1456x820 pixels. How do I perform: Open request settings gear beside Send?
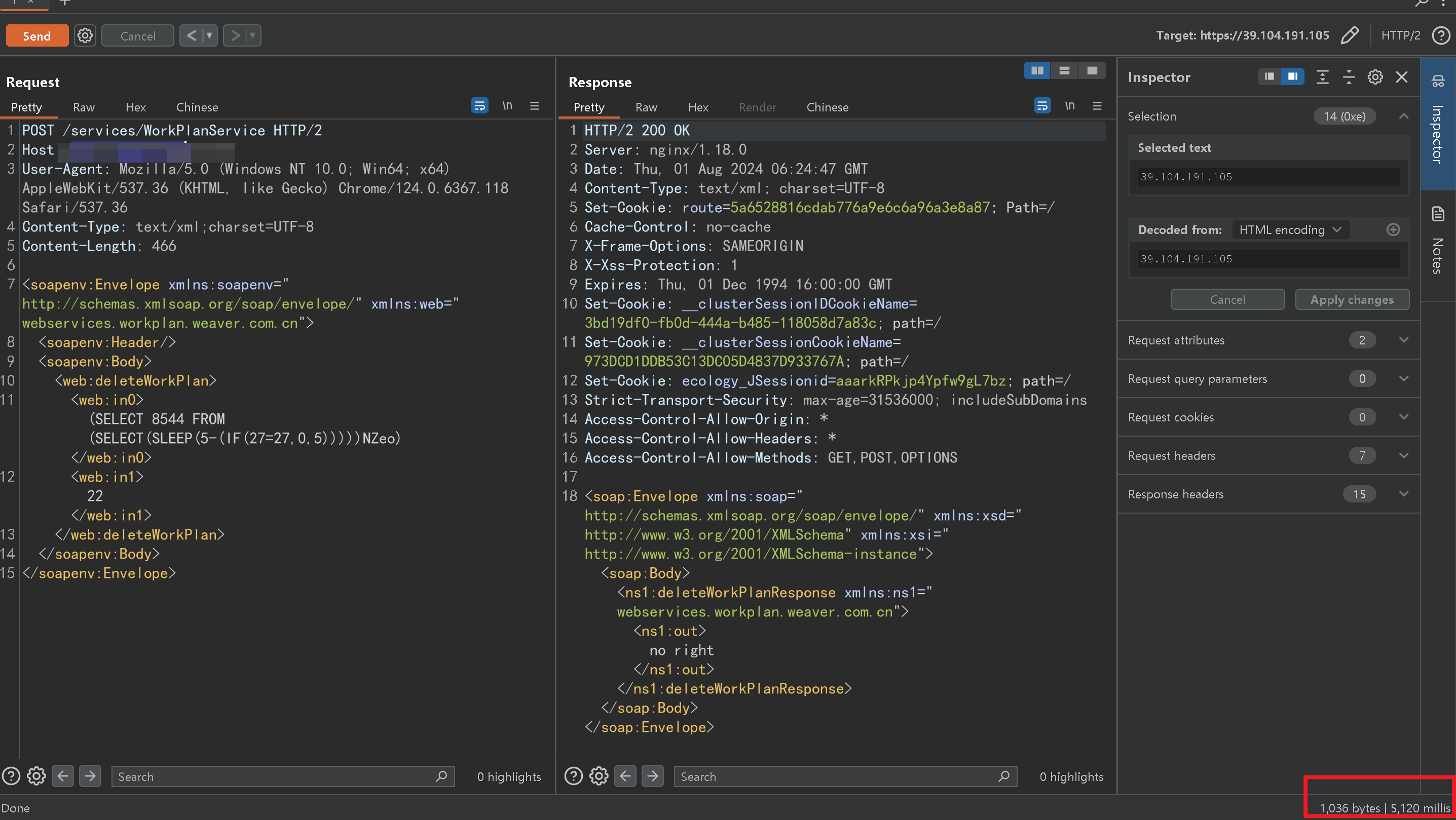pos(85,35)
